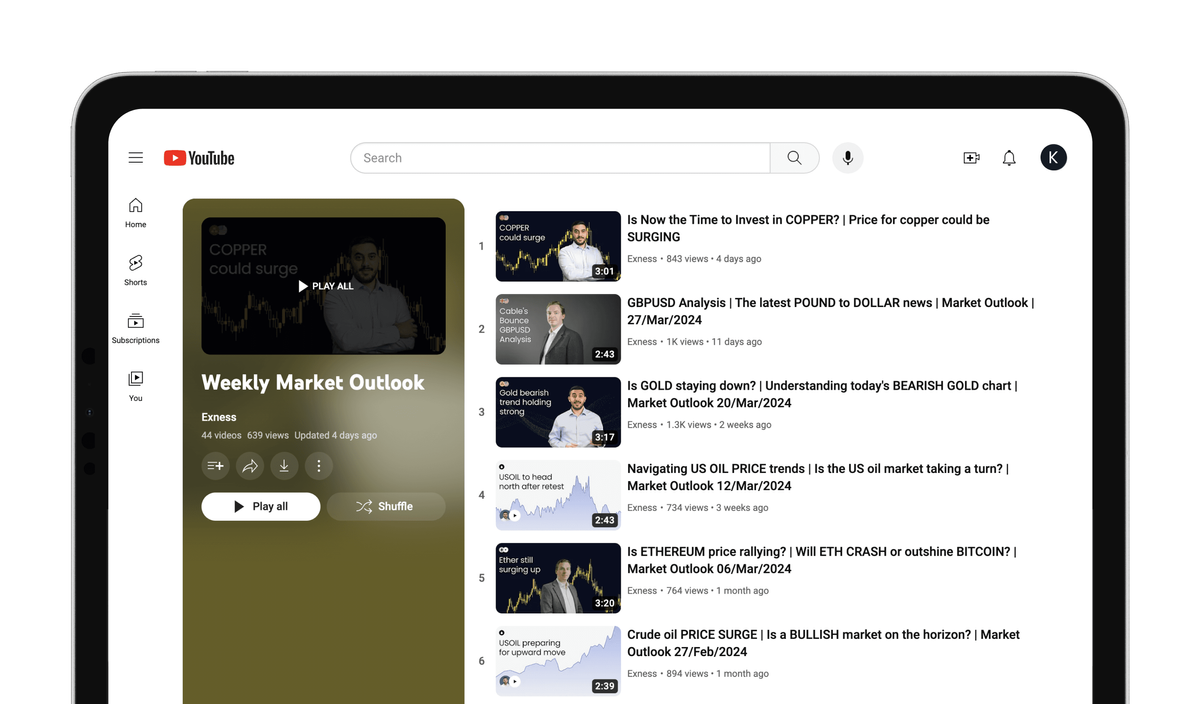
Task: Click the 843 views text
Action: (687, 259)
